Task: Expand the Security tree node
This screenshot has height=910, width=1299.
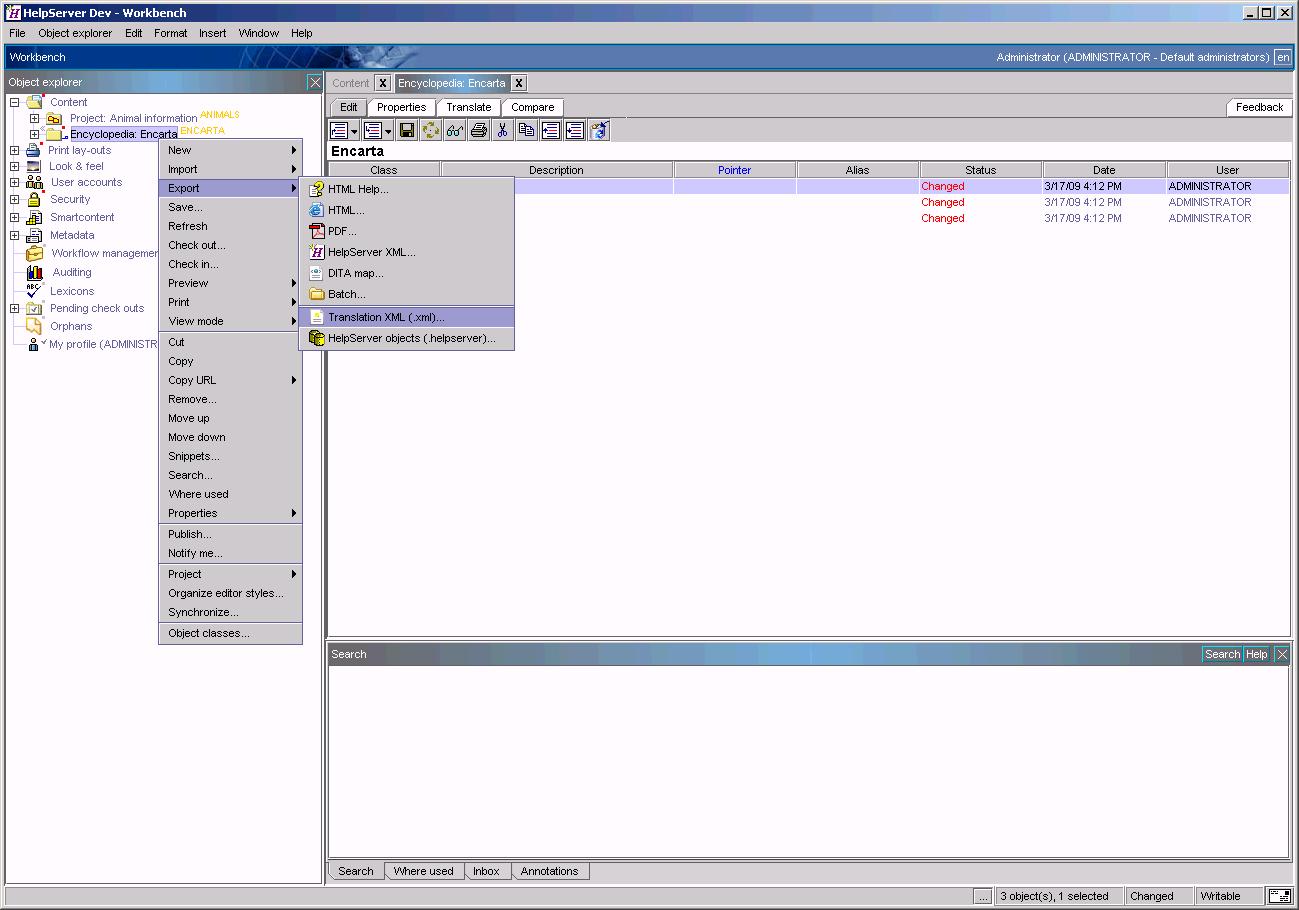Action: tap(15, 199)
